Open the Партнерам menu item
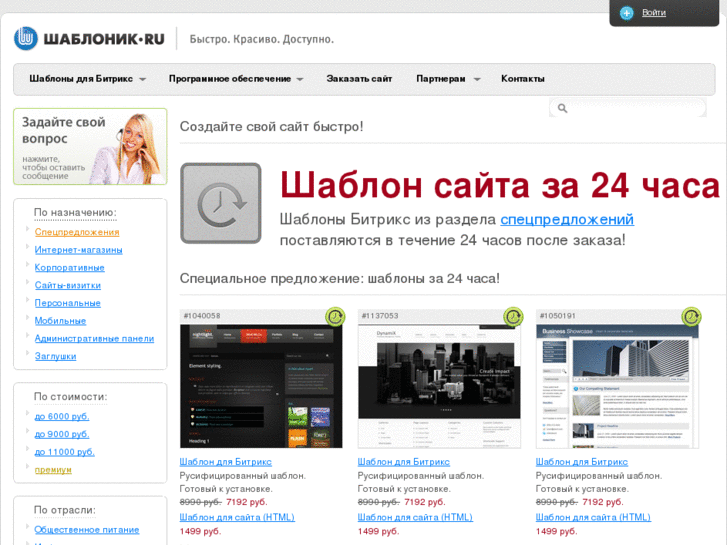727x545 pixels. 441,79
